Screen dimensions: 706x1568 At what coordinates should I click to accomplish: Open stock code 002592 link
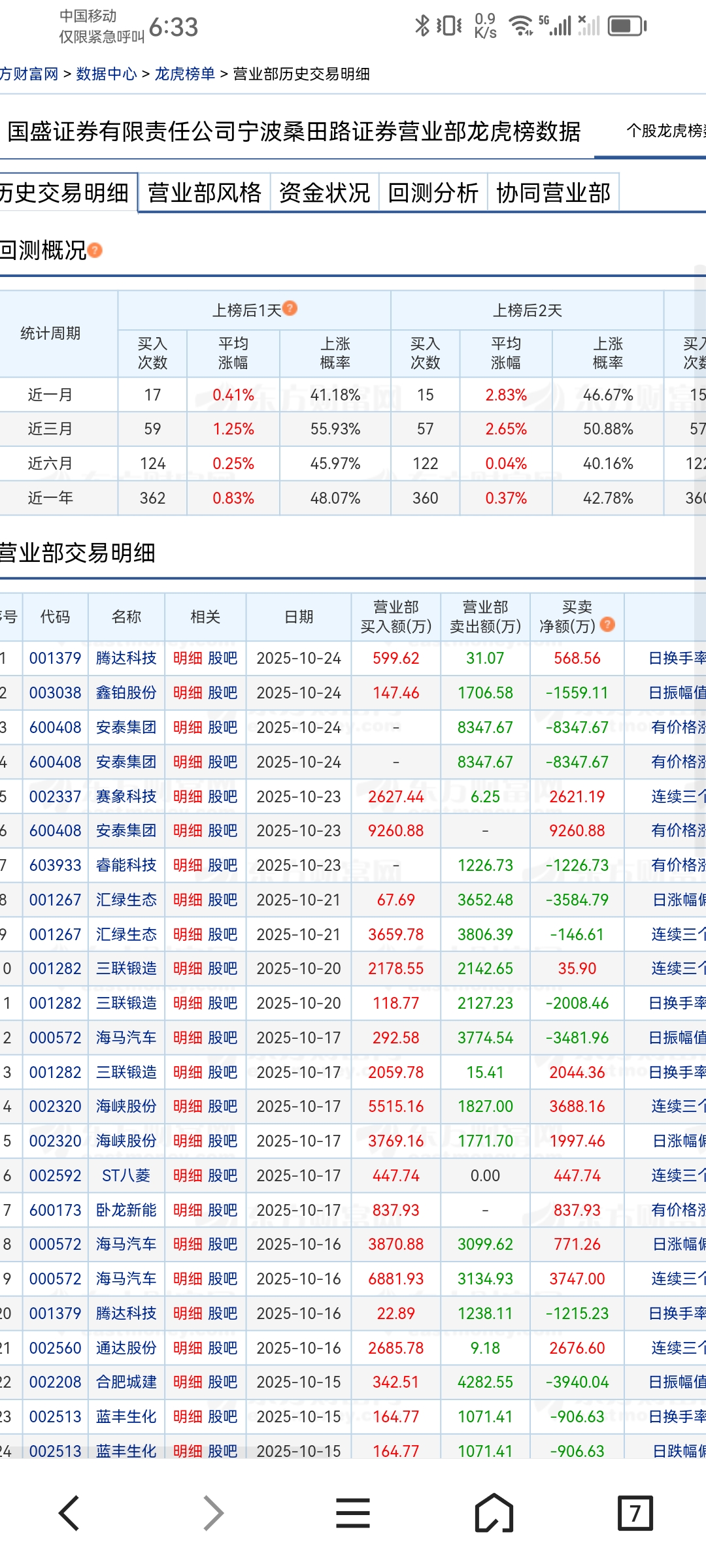[x=55, y=1175]
